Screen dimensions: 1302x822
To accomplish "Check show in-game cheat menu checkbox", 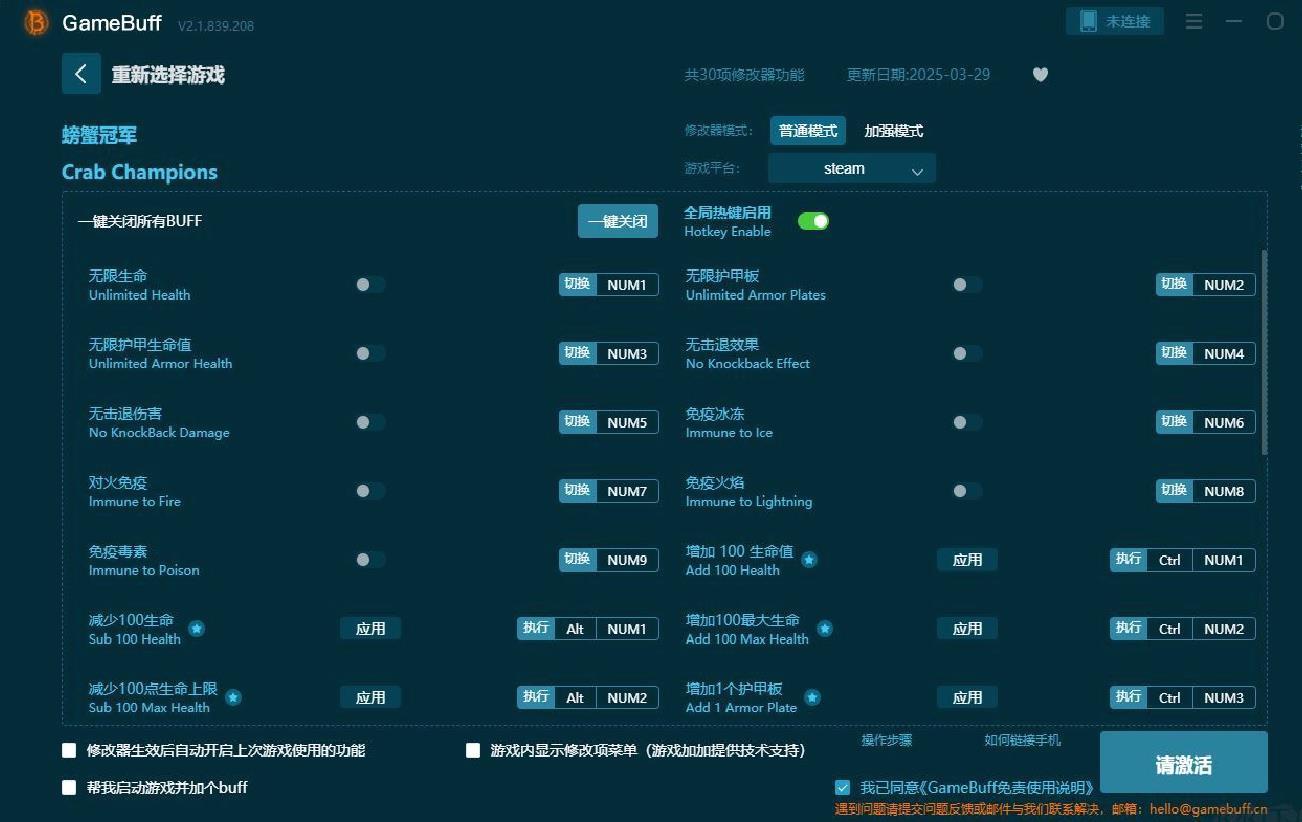I will (473, 750).
